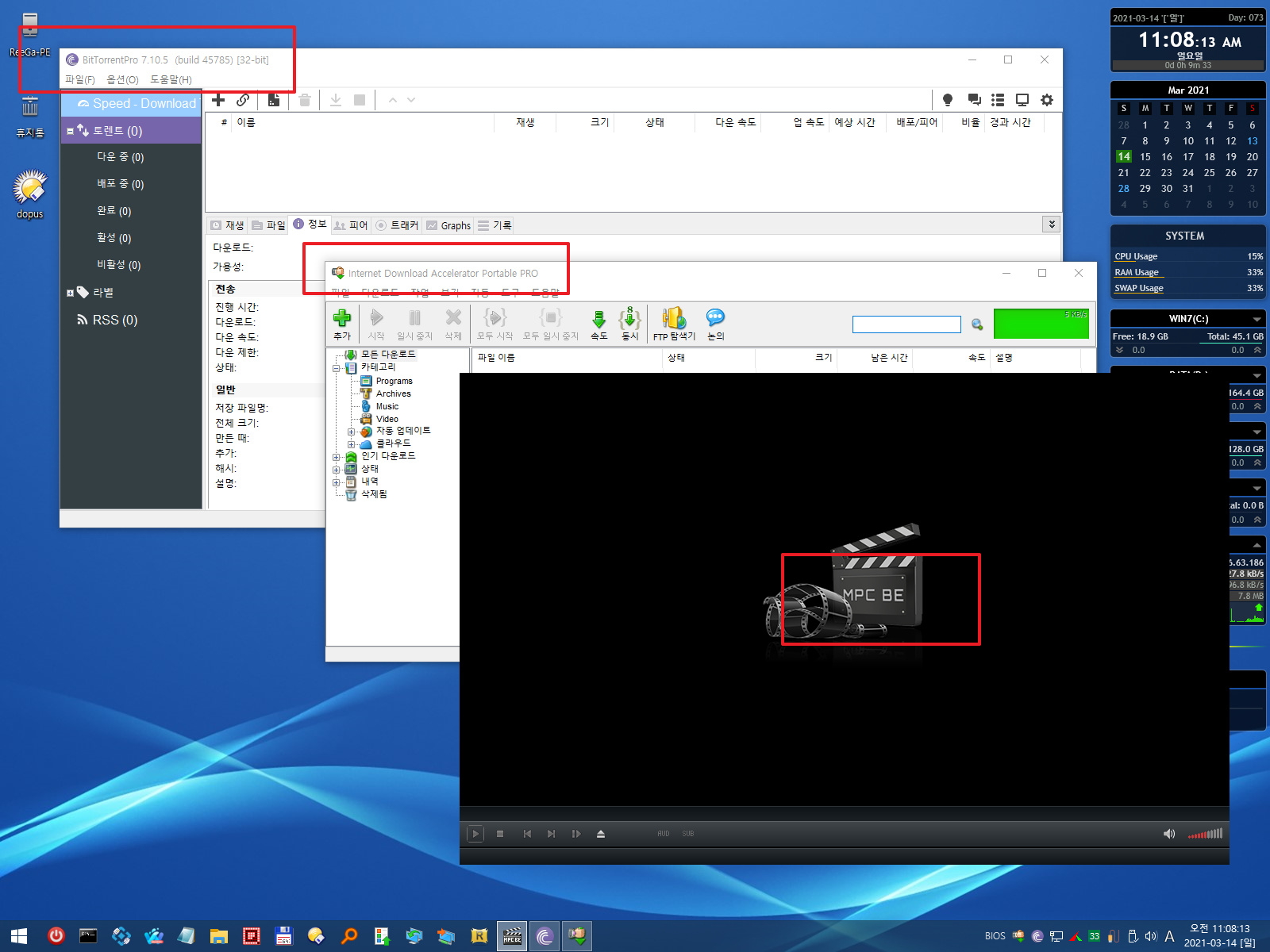Image resolution: width=1270 pixels, height=952 pixels.
Task: Click the MPC-BE seek bar
Action: tap(845, 815)
